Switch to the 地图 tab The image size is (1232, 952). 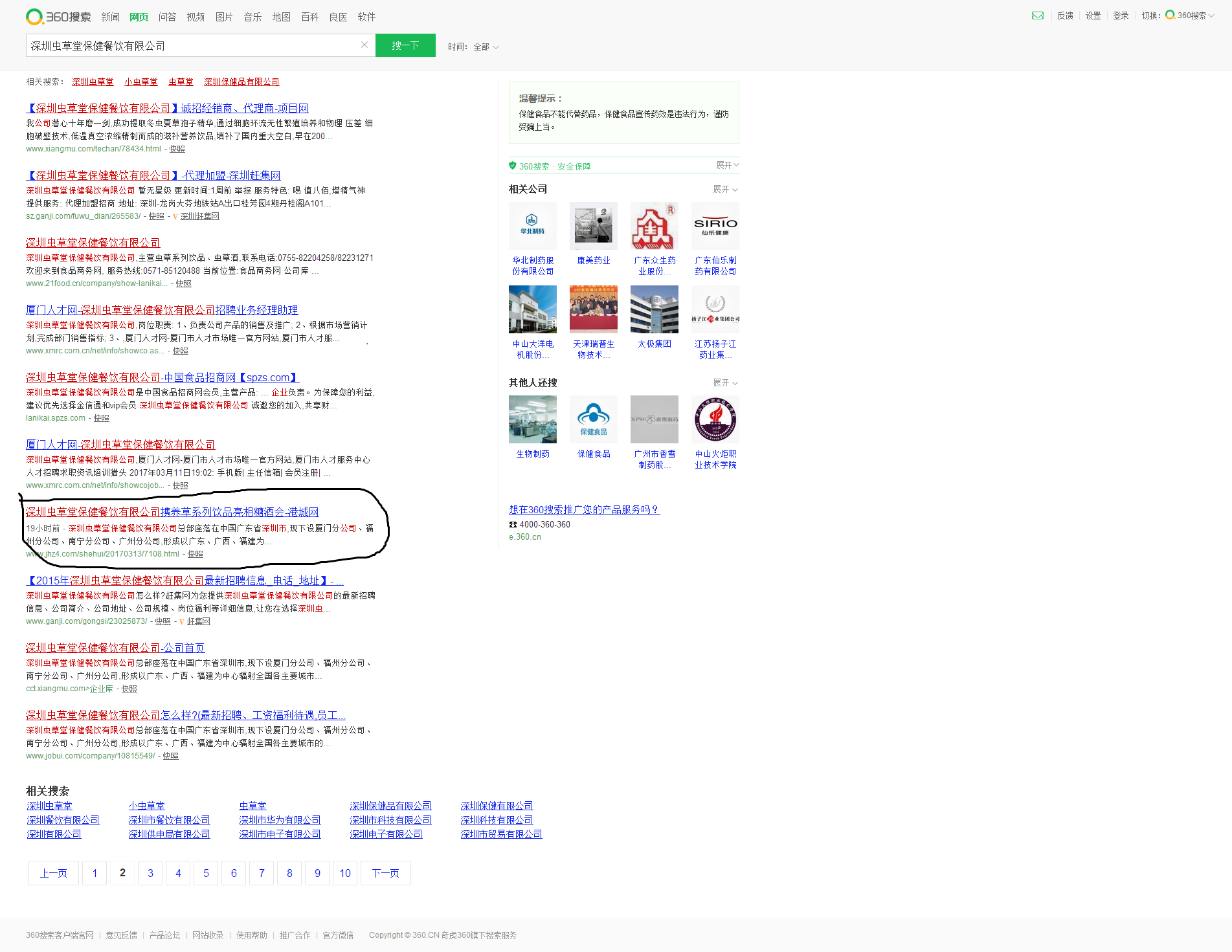click(281, 17)
